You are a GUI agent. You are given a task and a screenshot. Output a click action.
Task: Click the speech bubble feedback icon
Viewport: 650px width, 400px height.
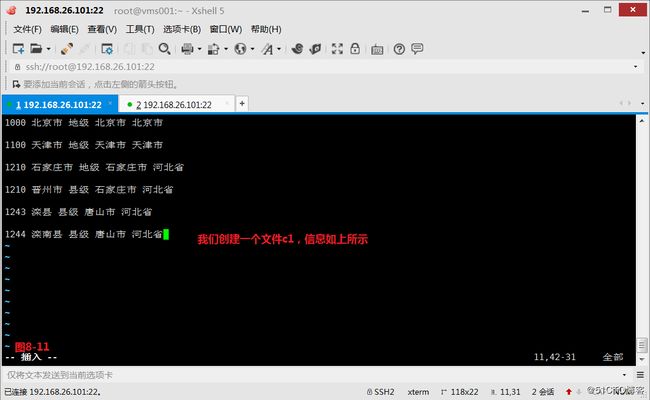point(417,48)
